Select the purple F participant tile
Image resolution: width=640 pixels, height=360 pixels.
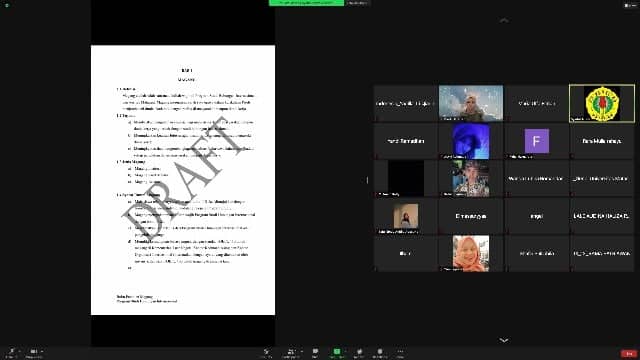pos(536,141)
